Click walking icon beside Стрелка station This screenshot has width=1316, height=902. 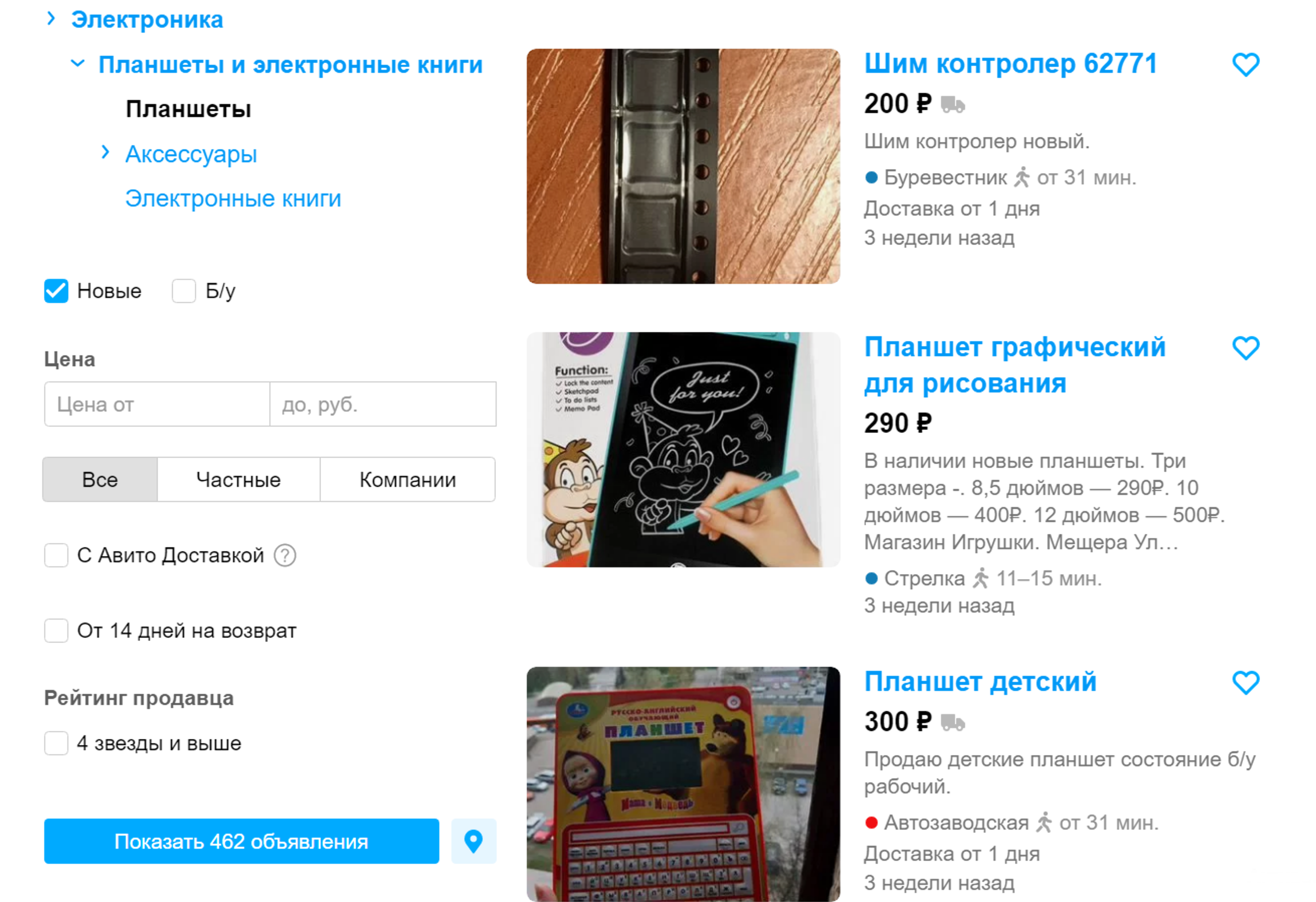pos(980,578)
